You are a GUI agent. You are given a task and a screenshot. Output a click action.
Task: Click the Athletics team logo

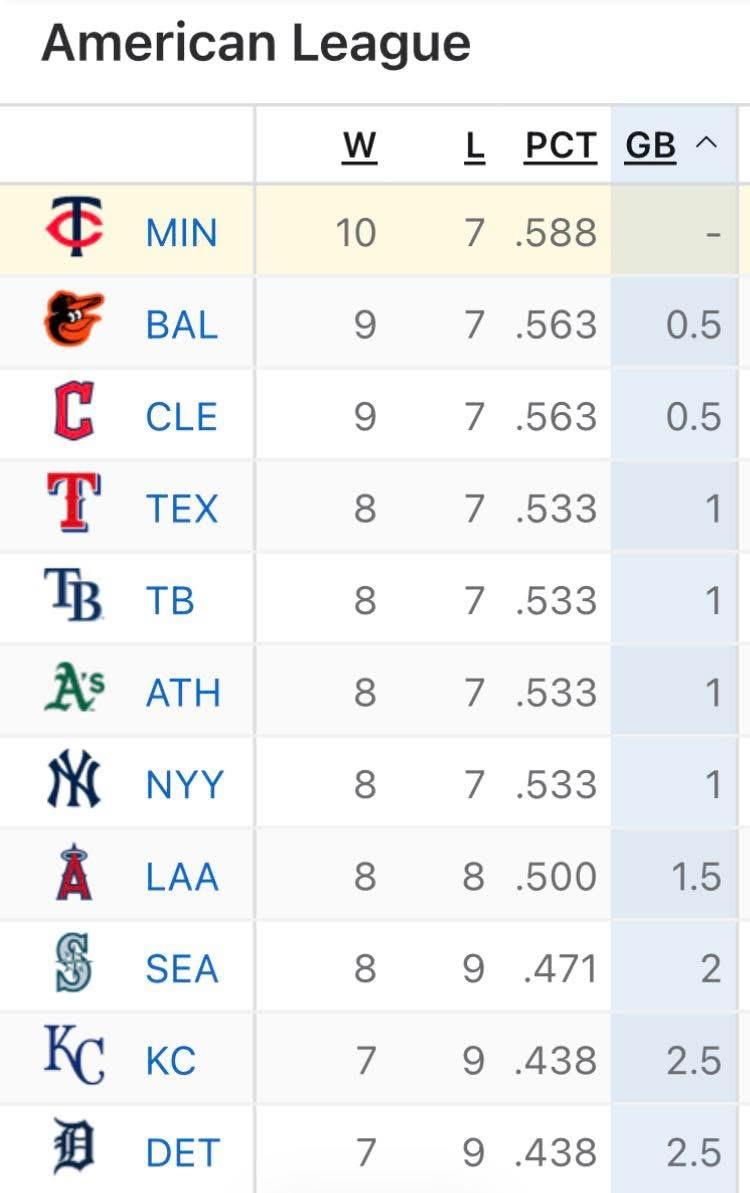pyautogui.click(x=75, y=689)
